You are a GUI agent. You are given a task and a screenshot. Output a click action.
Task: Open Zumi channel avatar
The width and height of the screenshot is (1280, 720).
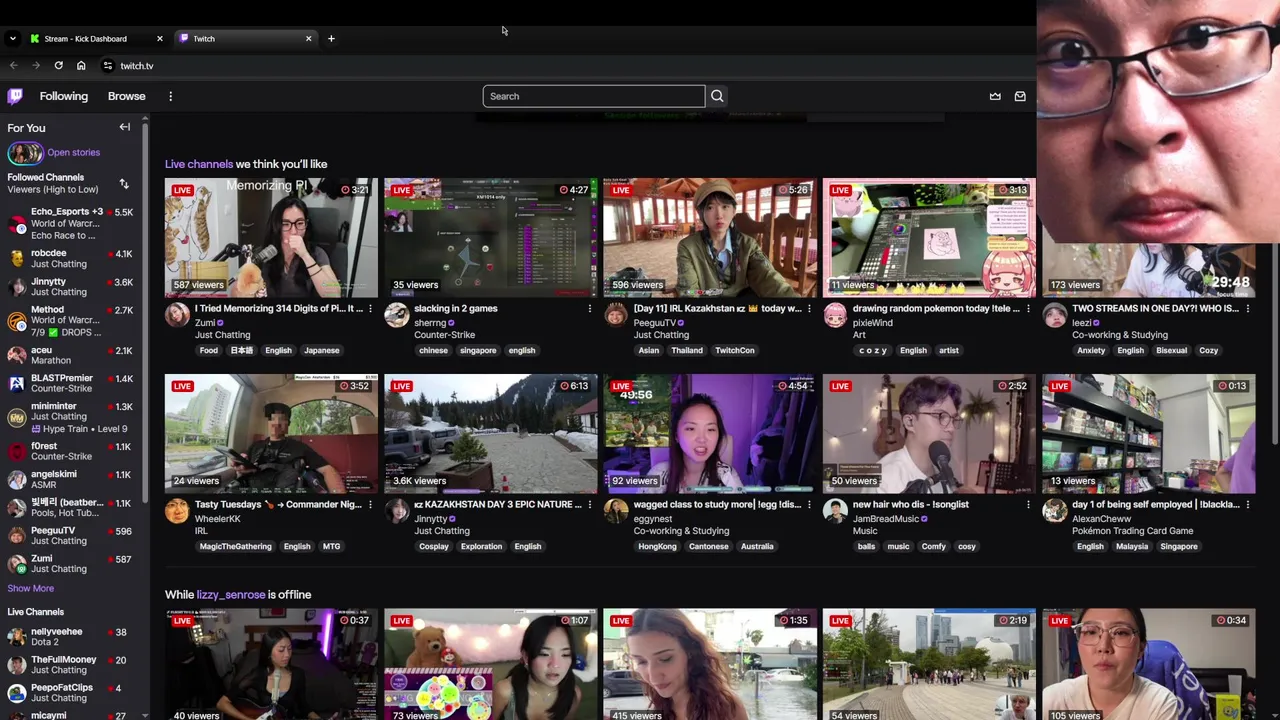click(177, 316)
